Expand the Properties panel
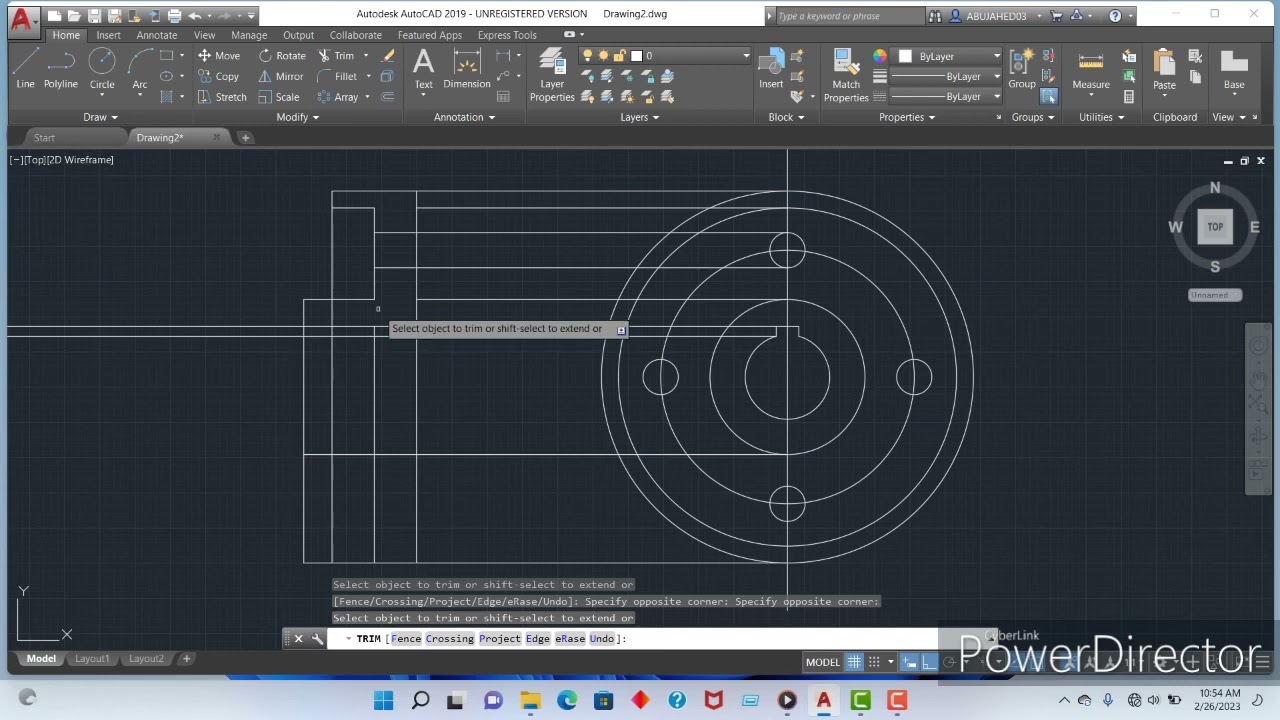 [907, 117]
